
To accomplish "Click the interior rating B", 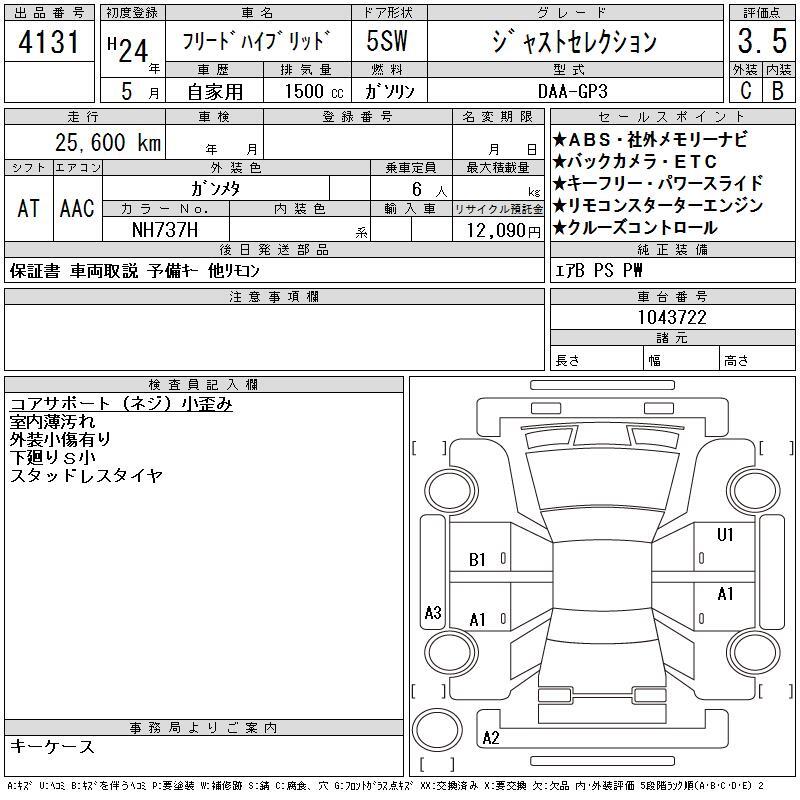I will click(x=778, y=91).
